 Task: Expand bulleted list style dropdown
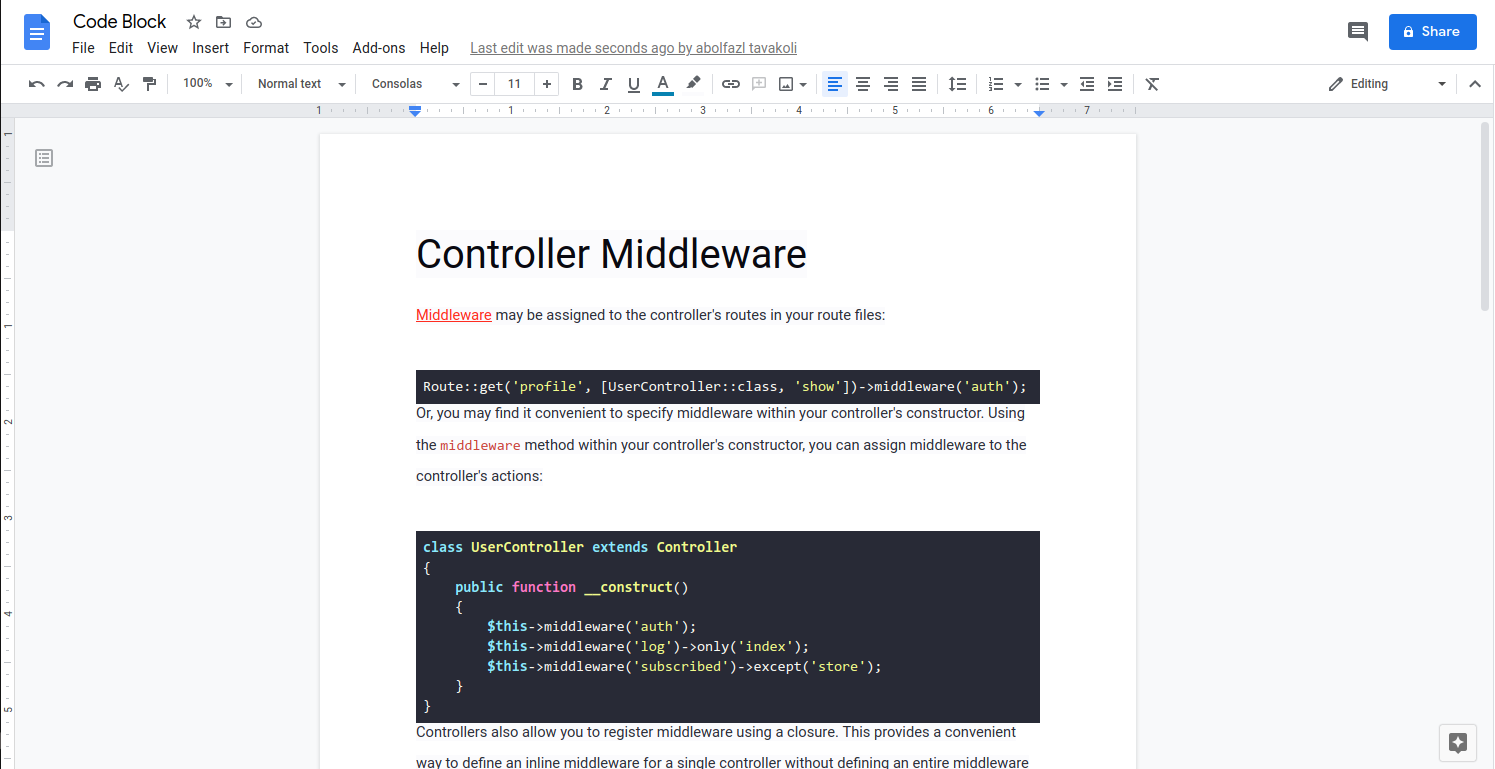tap(1064, 85)
